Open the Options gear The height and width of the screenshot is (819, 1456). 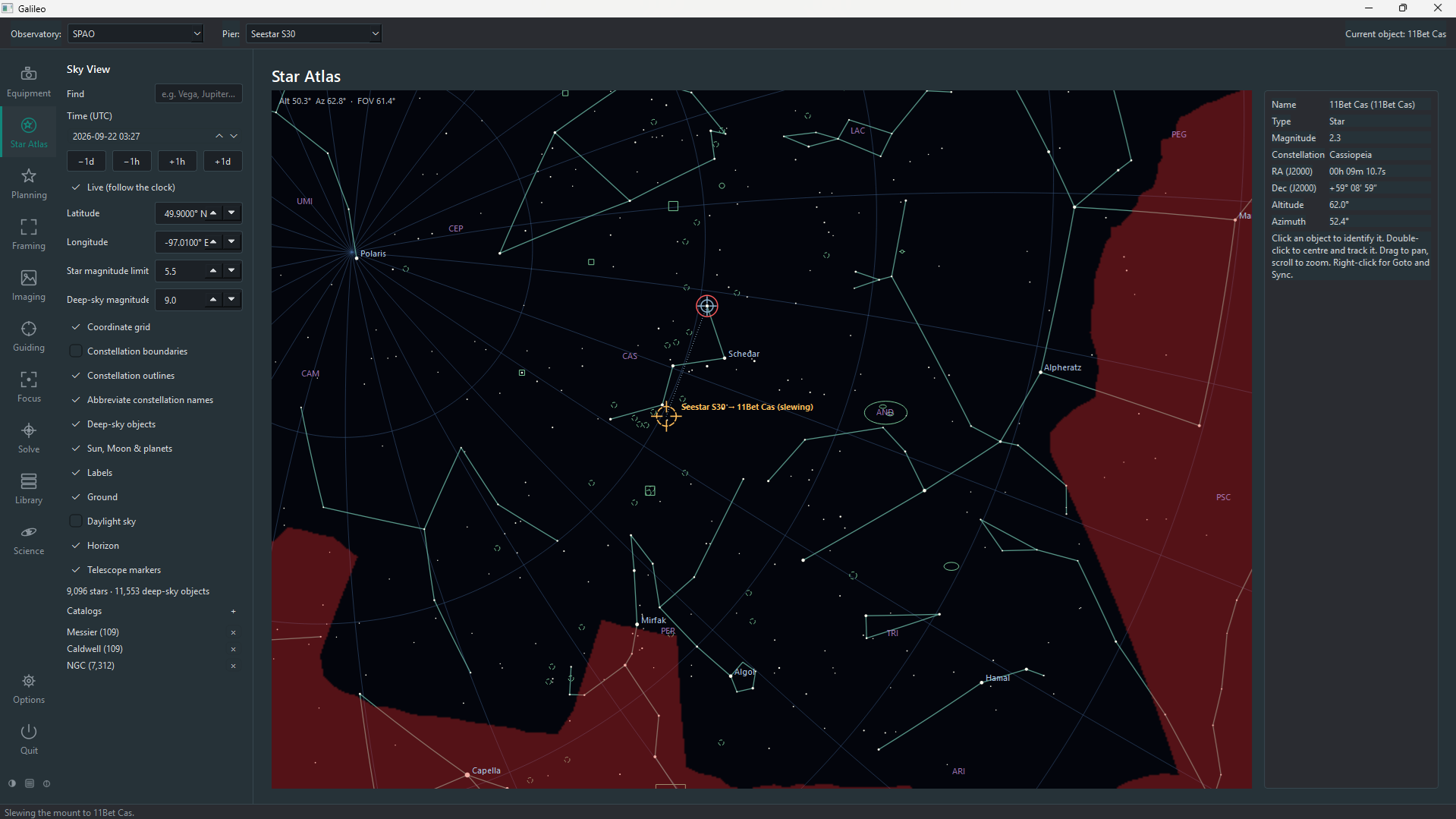[x=29, y=688]
